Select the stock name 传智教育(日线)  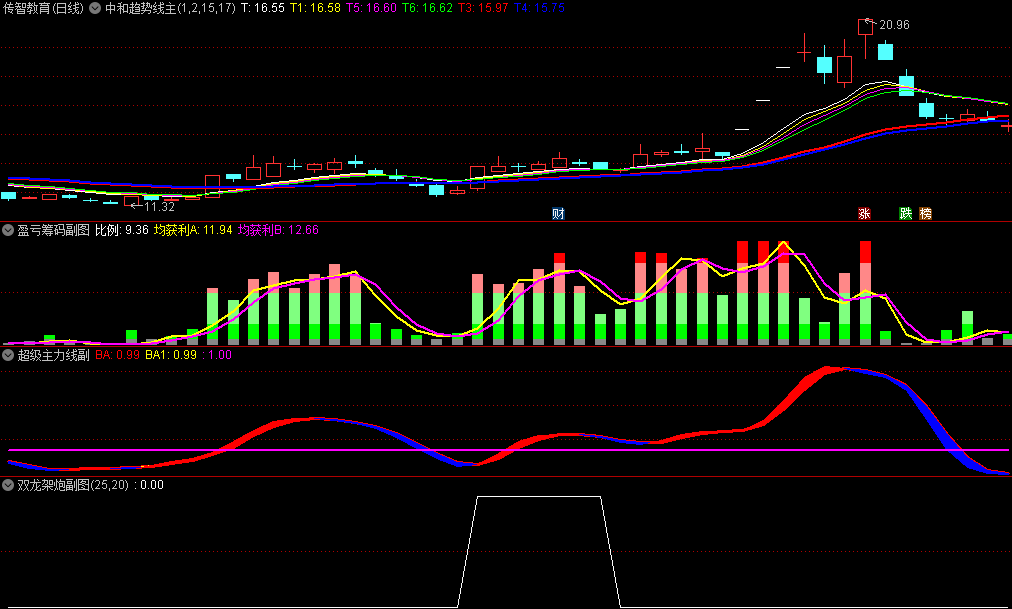pyautogui.click(x=43, y=8)
